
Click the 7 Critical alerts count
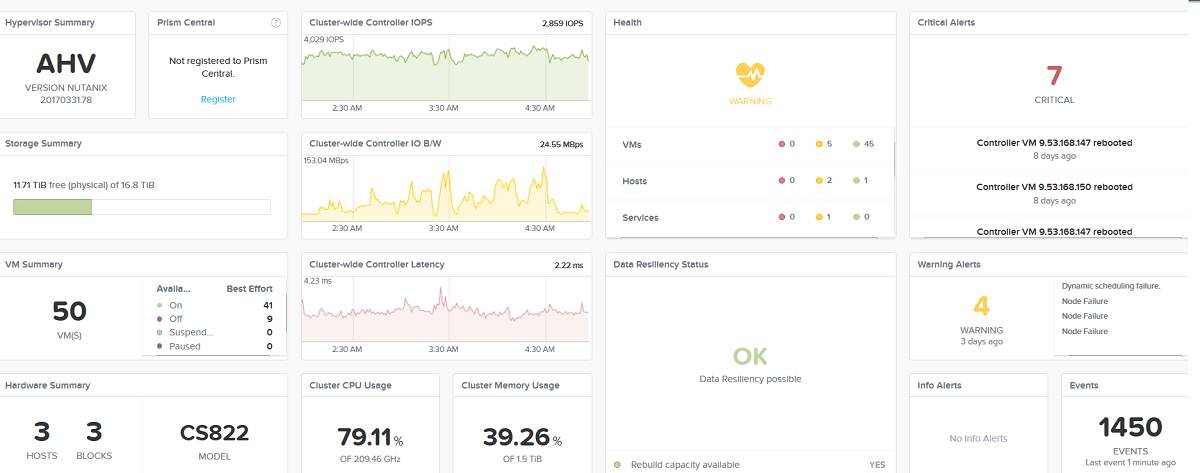[x=1054, y=76]
